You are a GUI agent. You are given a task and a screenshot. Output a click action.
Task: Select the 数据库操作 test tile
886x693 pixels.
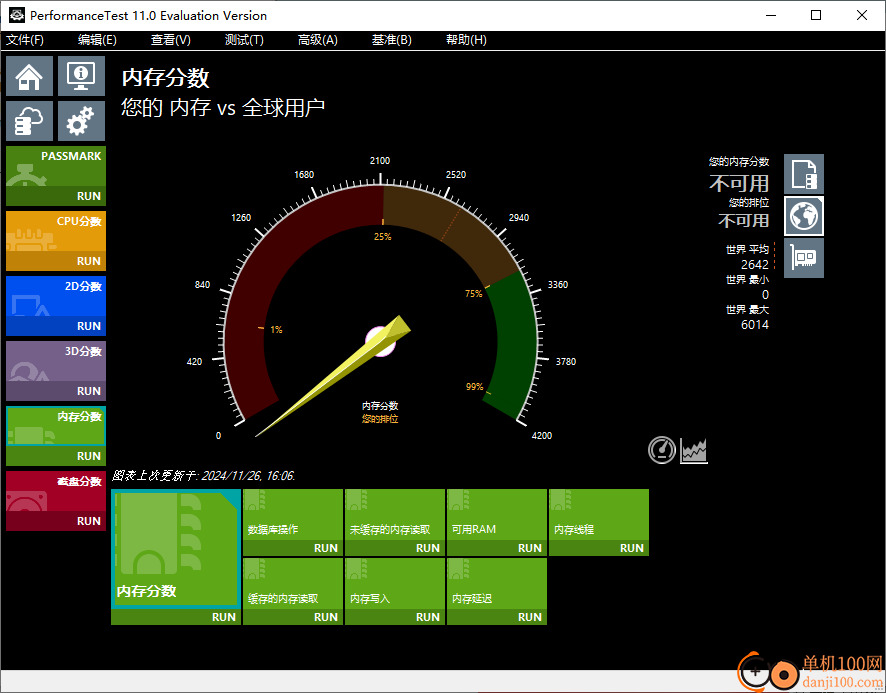point(293,515)
